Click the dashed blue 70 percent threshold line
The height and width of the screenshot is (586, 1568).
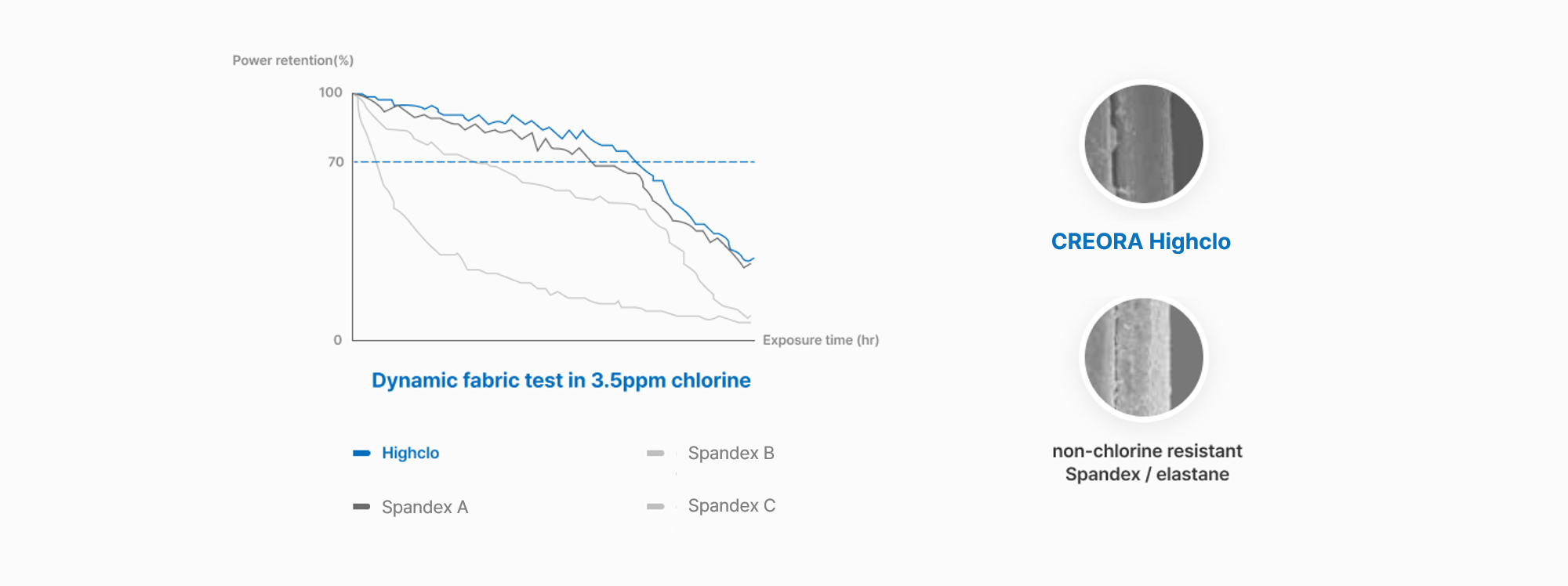tap(554, 162)
